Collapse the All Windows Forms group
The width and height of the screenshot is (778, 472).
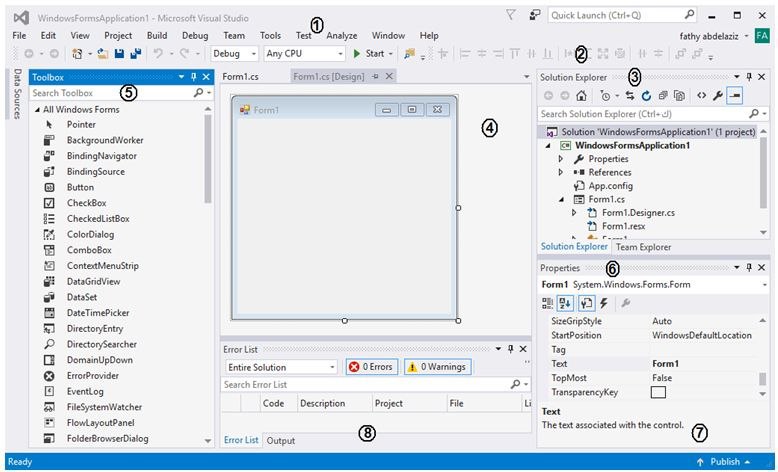(x=37, y=110)
